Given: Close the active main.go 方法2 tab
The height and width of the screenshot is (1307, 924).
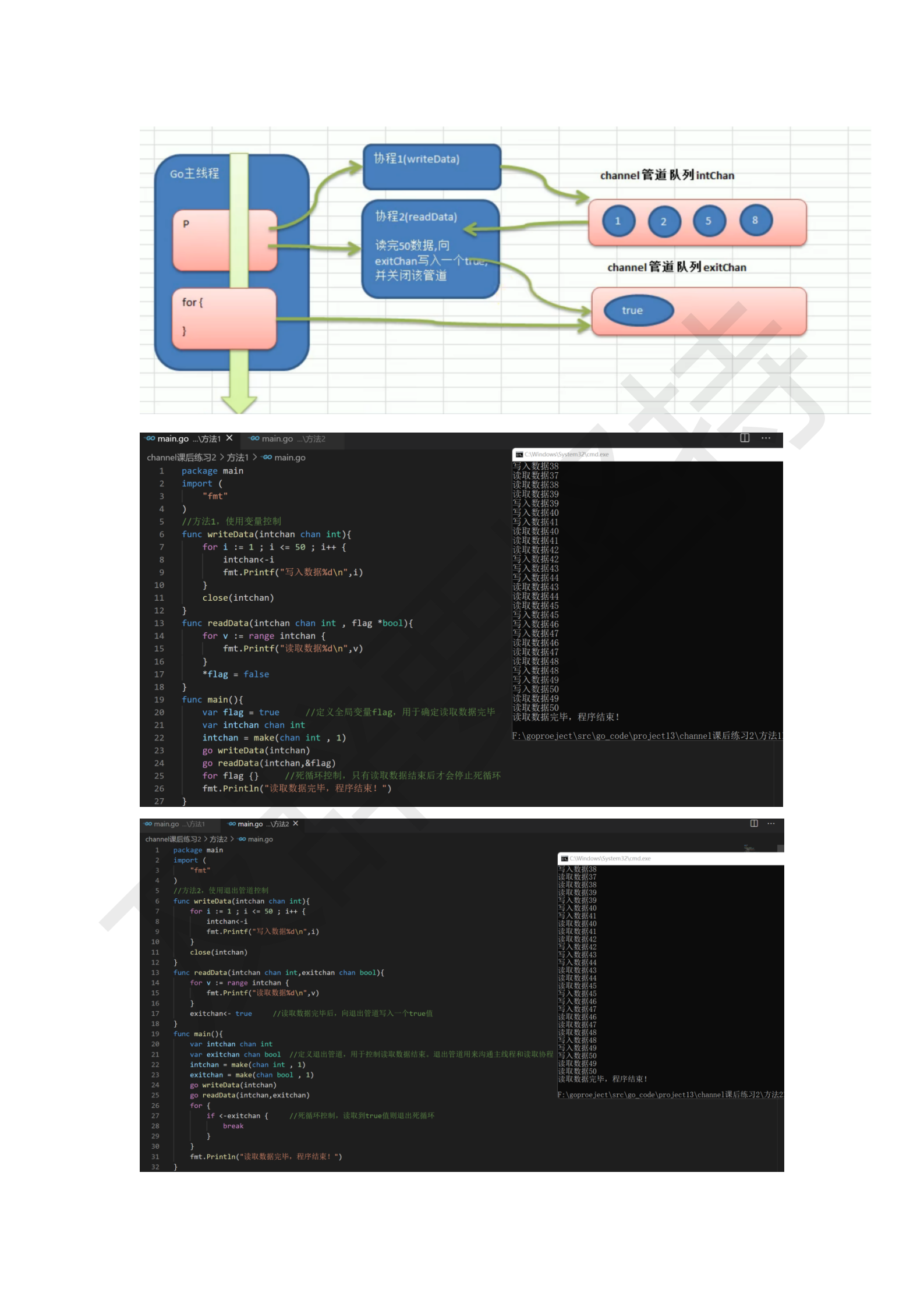Looking at the screenshot, I should click(296, 823).
